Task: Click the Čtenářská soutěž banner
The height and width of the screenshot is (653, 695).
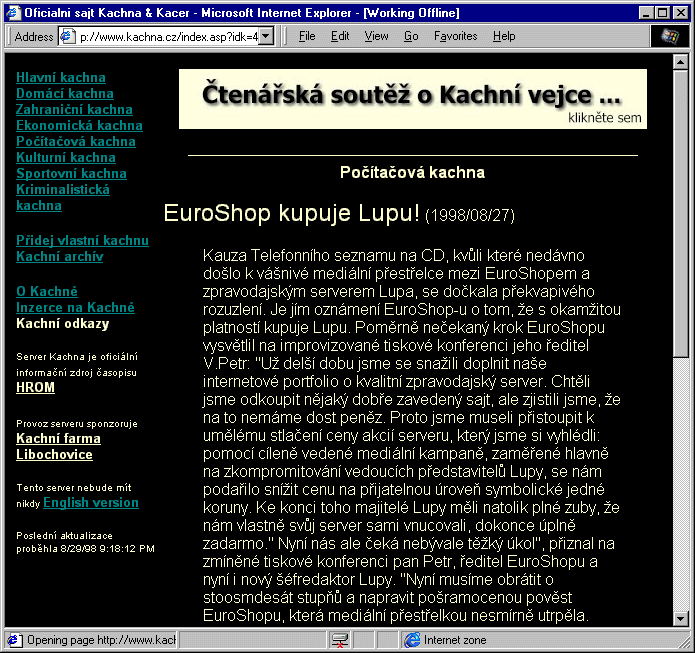Action: [x=413, y=99]
